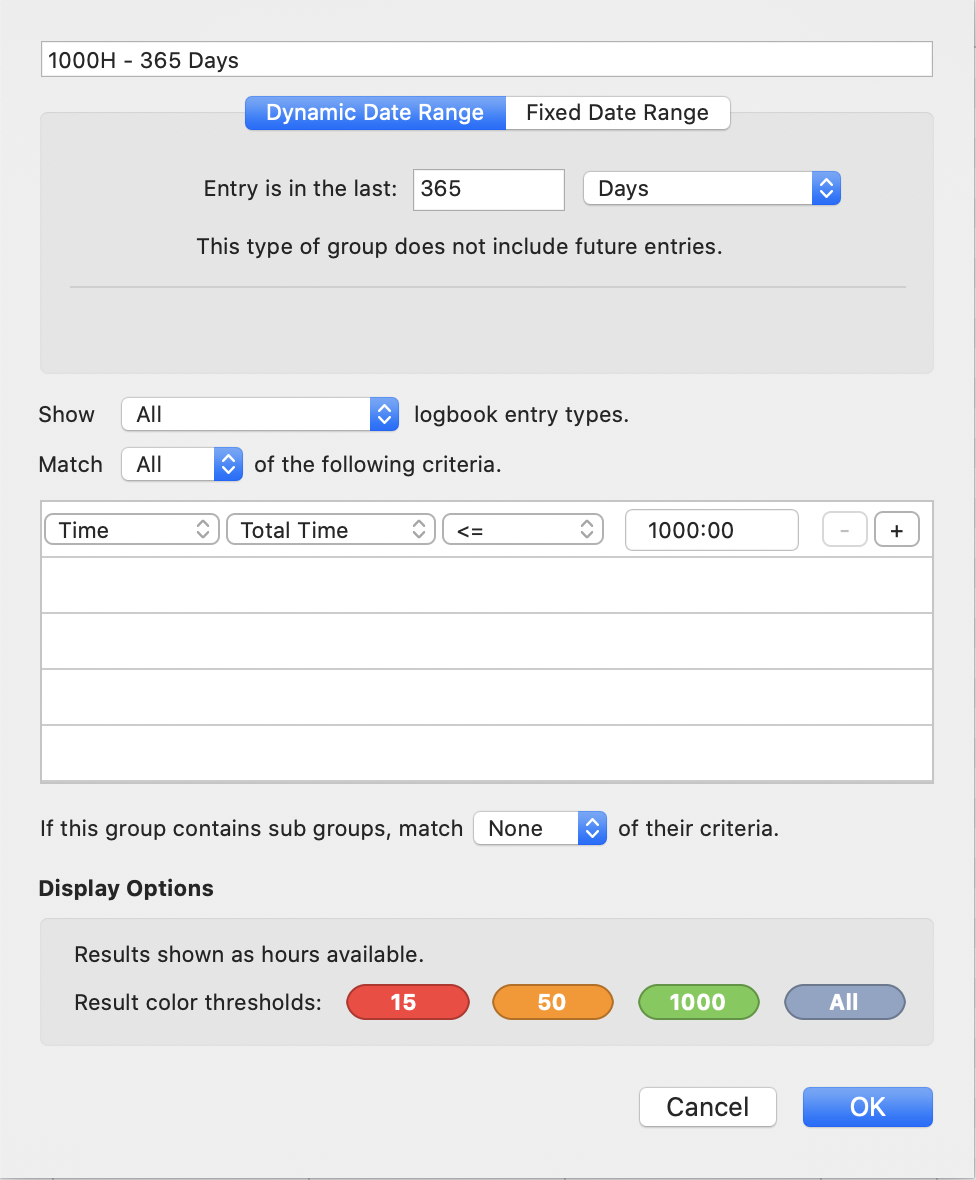
Task: Open the Total Time field popup
Action: pos(330,530)
